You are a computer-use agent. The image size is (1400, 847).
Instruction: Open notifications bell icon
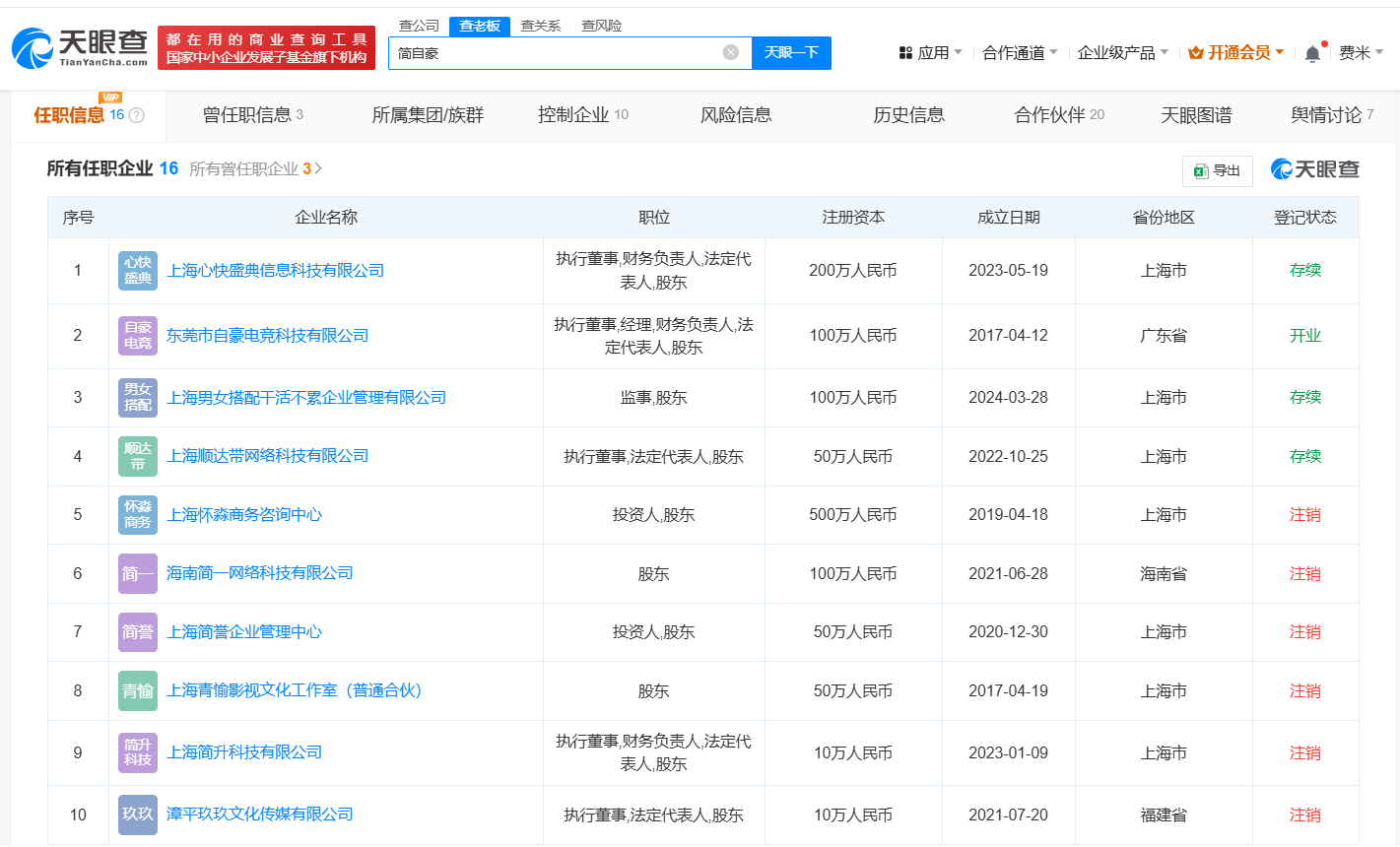click(1312, 53)
